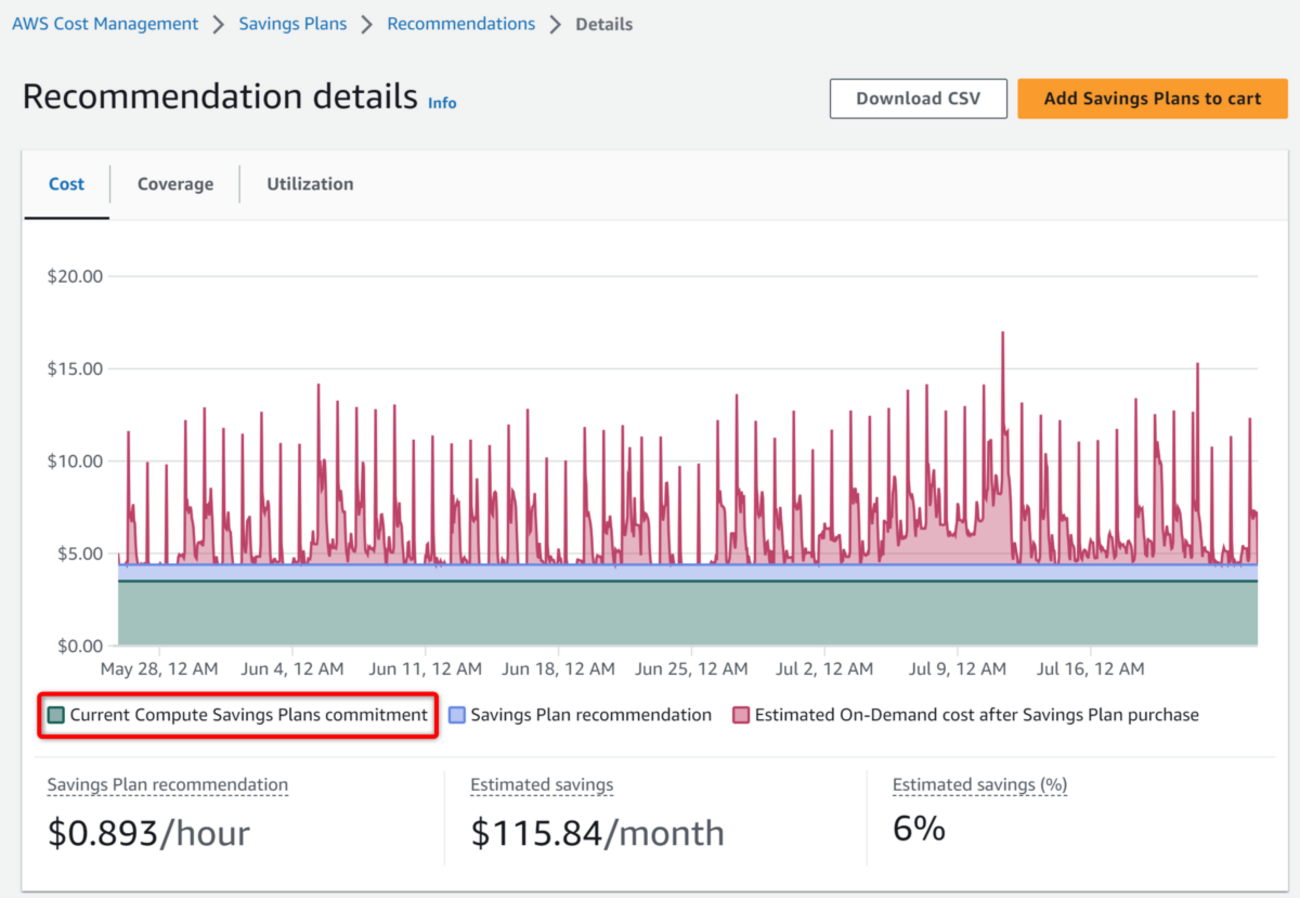Switch to the Coverage tab
Viewport: 1300px width, 898px height.
(175, 184)
